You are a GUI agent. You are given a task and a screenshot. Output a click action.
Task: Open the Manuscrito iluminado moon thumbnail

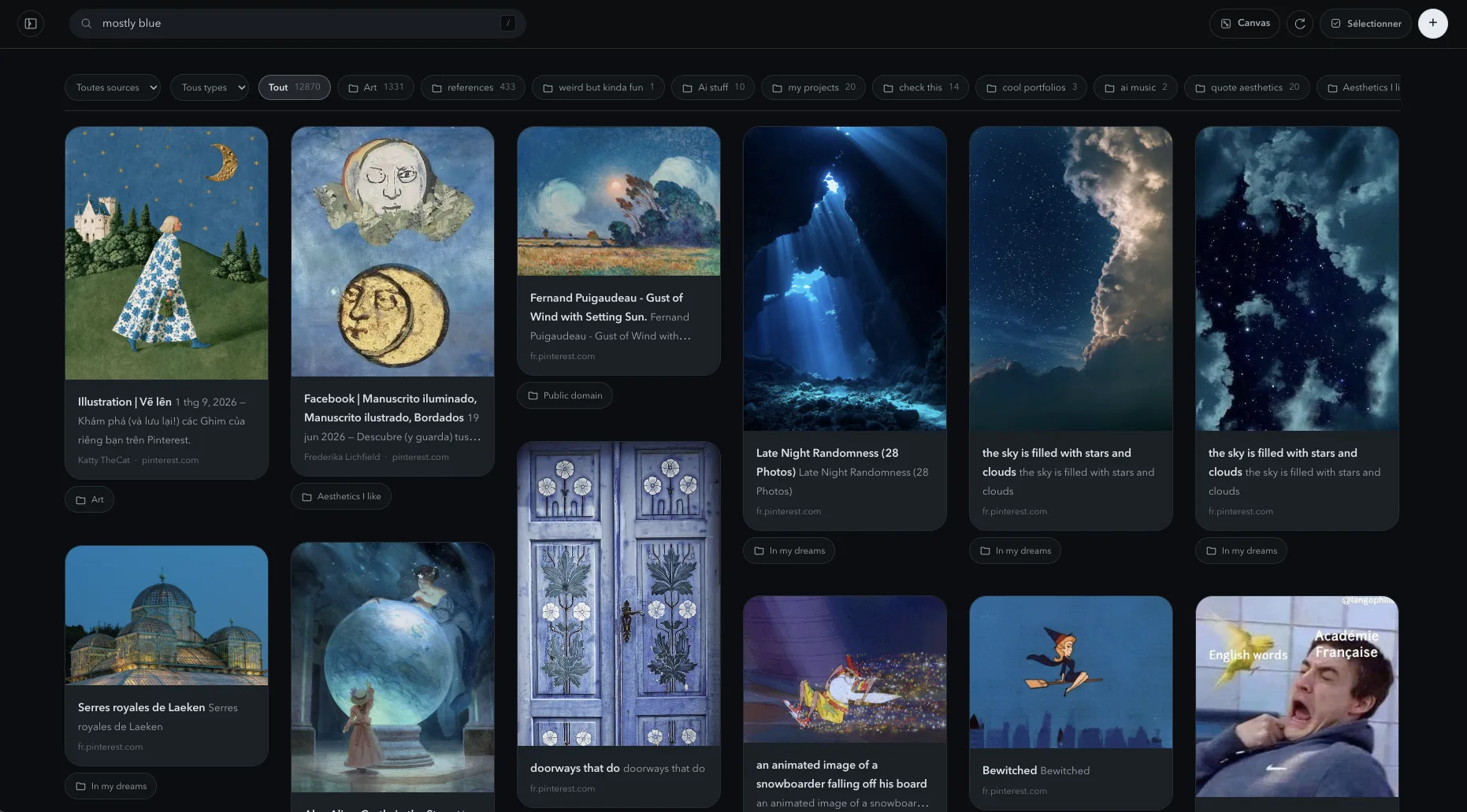(x=392, y=251)
